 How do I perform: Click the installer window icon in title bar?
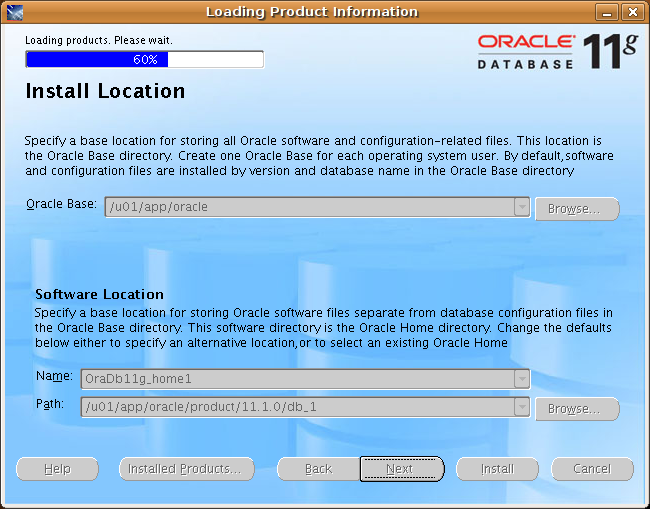(x=15, y=12)
